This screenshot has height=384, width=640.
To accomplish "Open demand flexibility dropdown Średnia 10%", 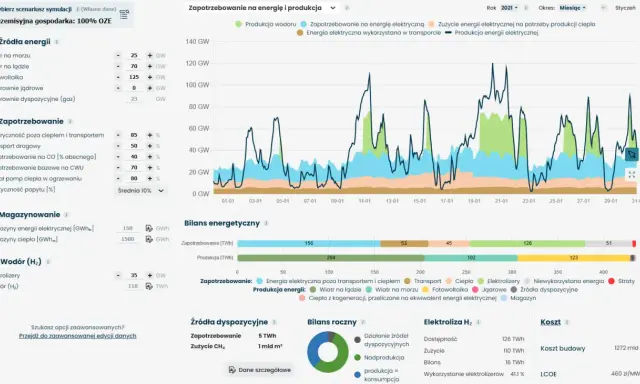I will click(140, 191).
